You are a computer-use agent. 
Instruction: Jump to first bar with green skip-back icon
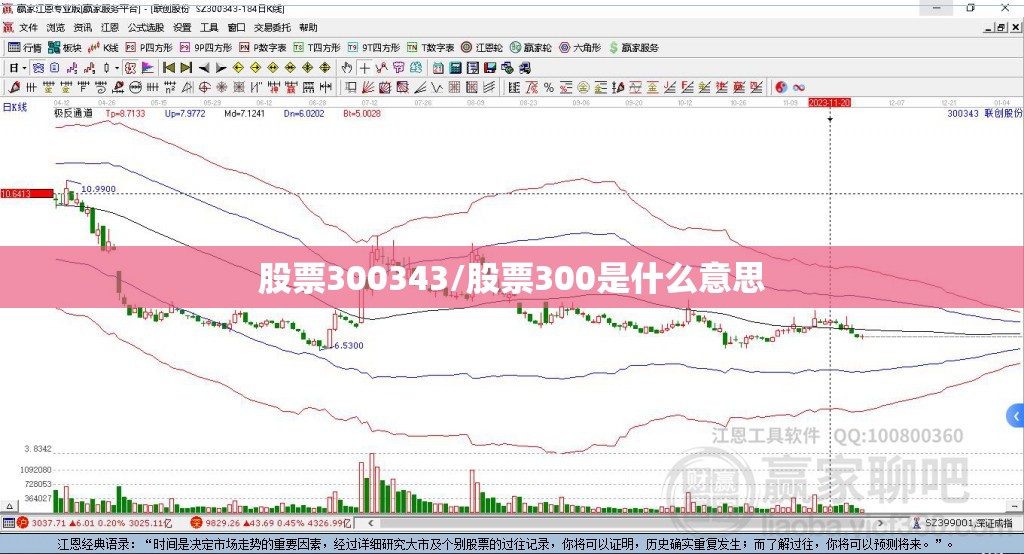point(168,68)
